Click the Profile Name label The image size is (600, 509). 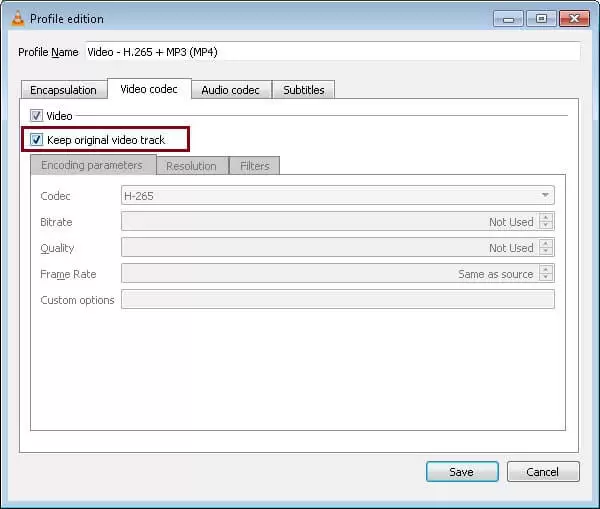click(48, 52)
